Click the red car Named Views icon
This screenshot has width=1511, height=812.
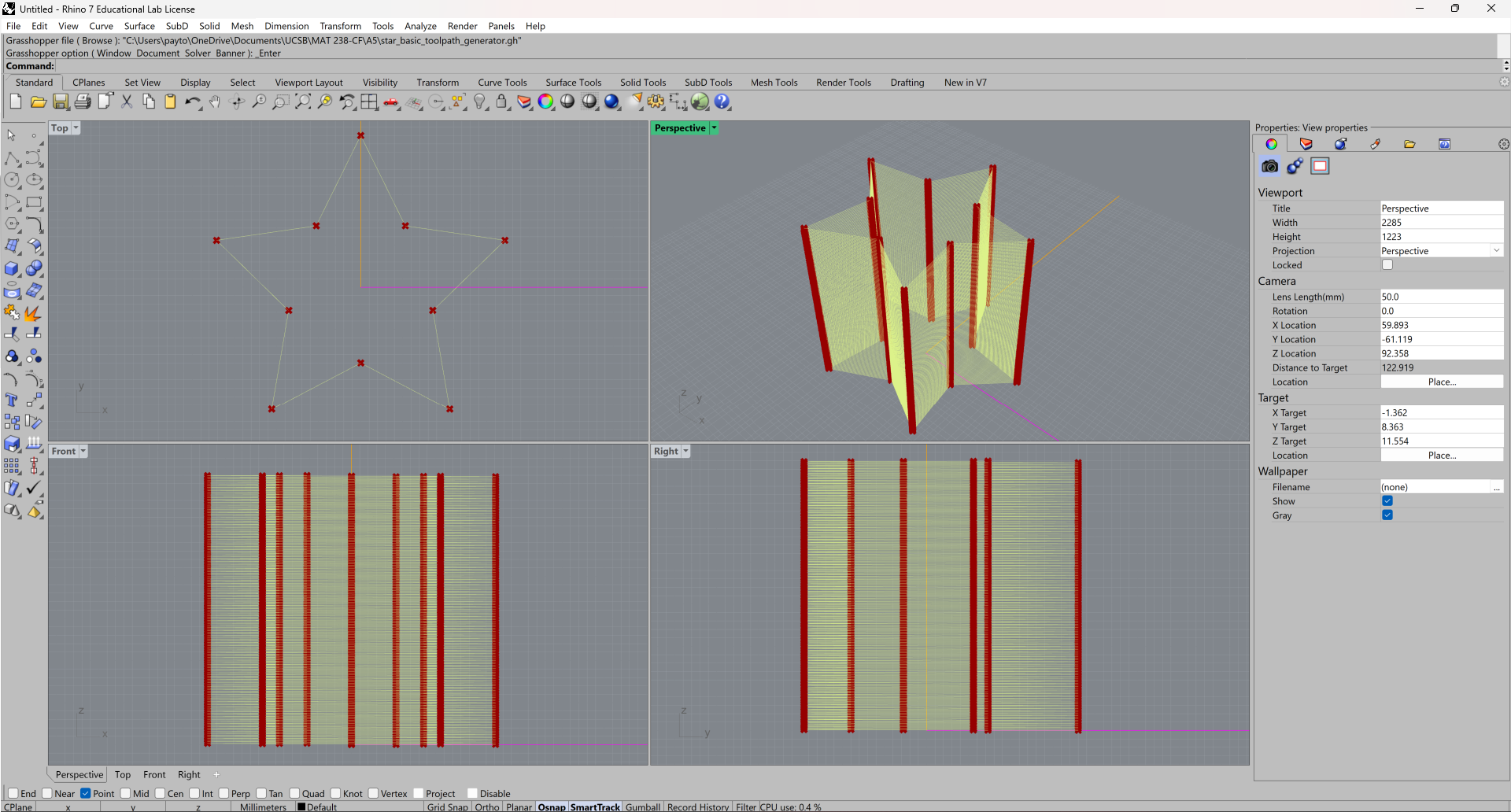[391, 101]
